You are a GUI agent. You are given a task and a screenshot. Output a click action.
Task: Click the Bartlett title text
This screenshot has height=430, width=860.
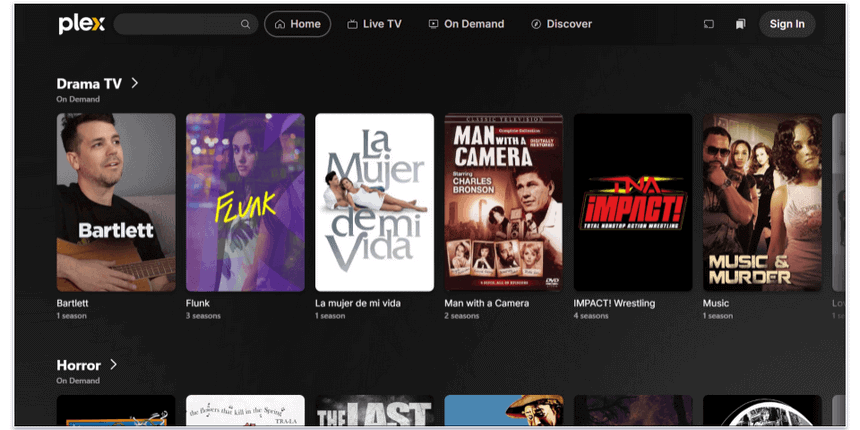coord(72,303)
